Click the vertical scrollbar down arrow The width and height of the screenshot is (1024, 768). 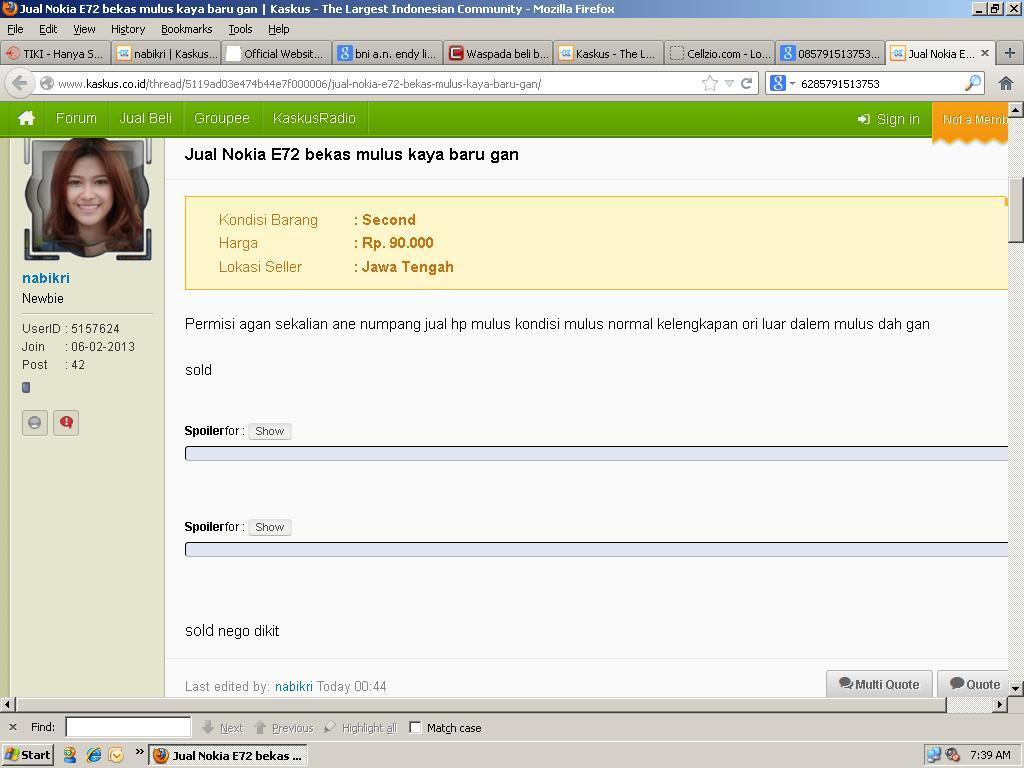click(1016, 688)
